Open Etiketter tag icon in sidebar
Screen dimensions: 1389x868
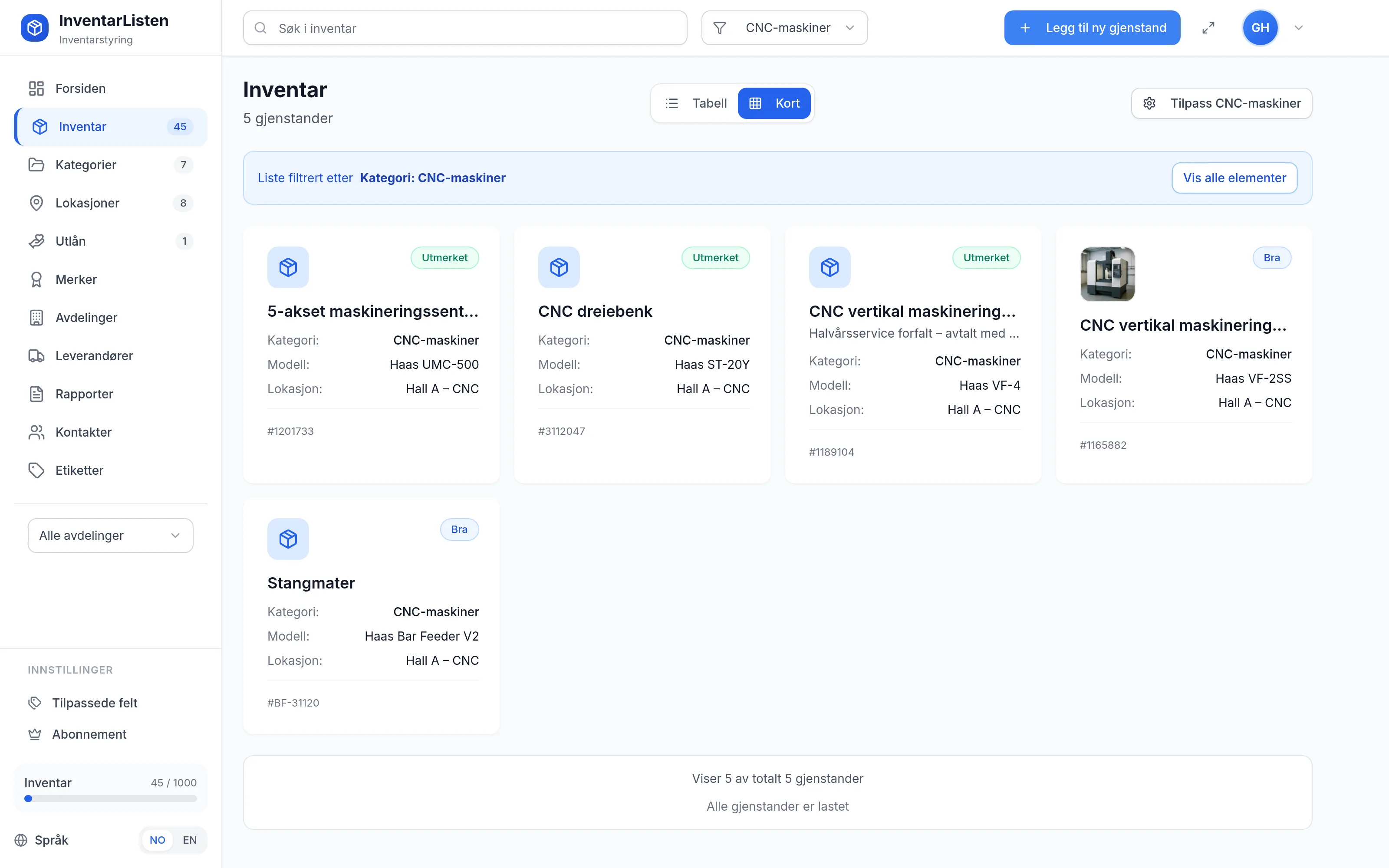tap(36, 470)
